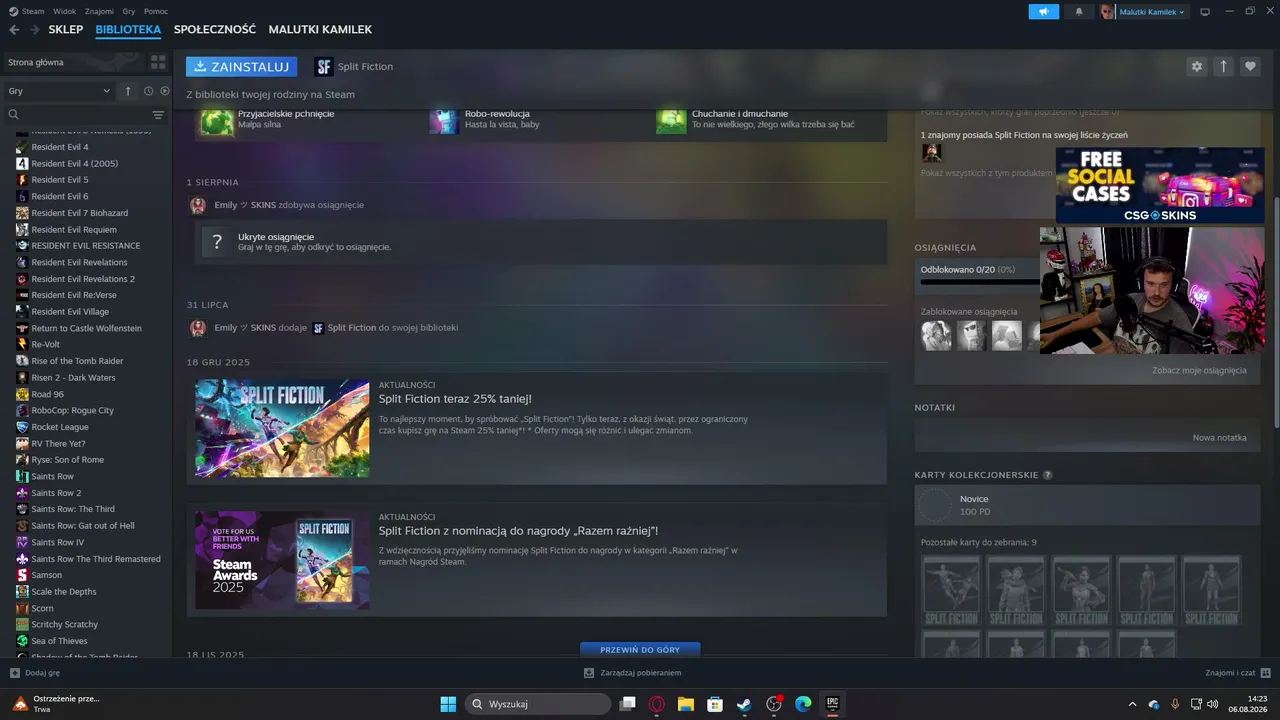The image size is (1280, 720).
Task: Open the MALUTKI KAMILEK profile tab
Action: 320,30
